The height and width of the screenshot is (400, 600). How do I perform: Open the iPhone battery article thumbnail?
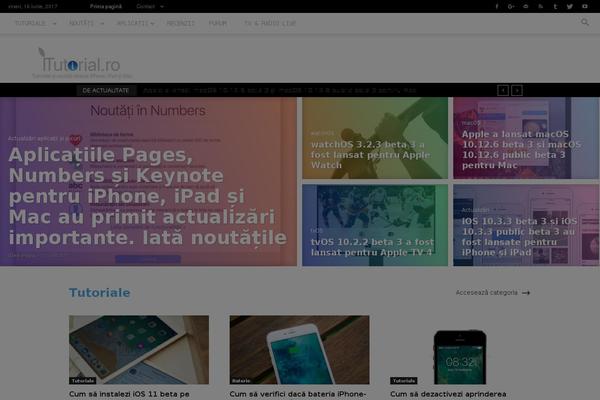pyautogui.click(x=299, y=349)
